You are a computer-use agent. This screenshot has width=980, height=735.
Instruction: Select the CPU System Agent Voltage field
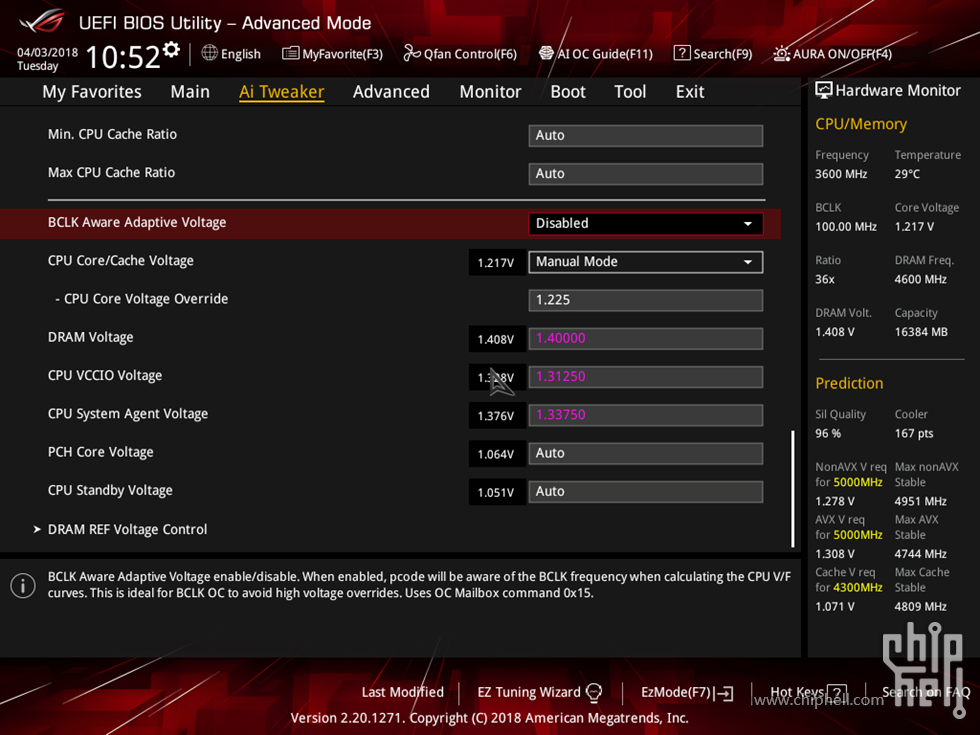pos(645,415)
